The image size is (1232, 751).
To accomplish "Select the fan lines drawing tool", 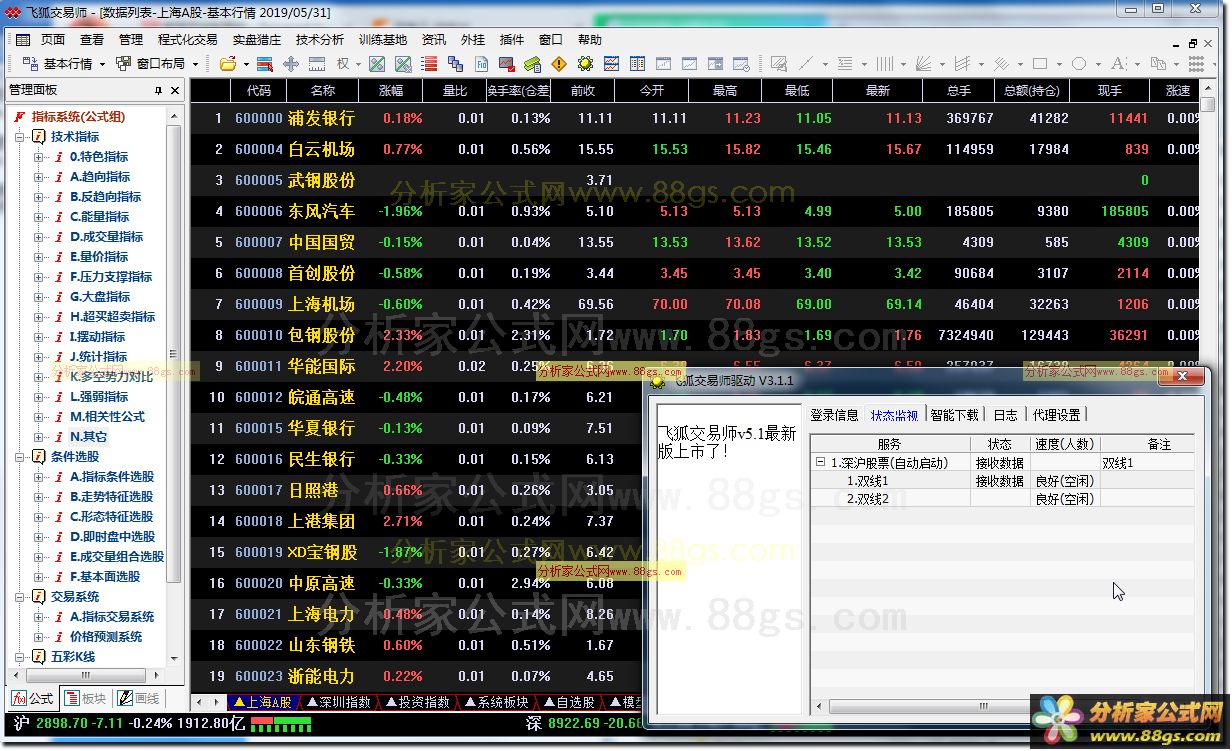I will [x=925, y=64].
